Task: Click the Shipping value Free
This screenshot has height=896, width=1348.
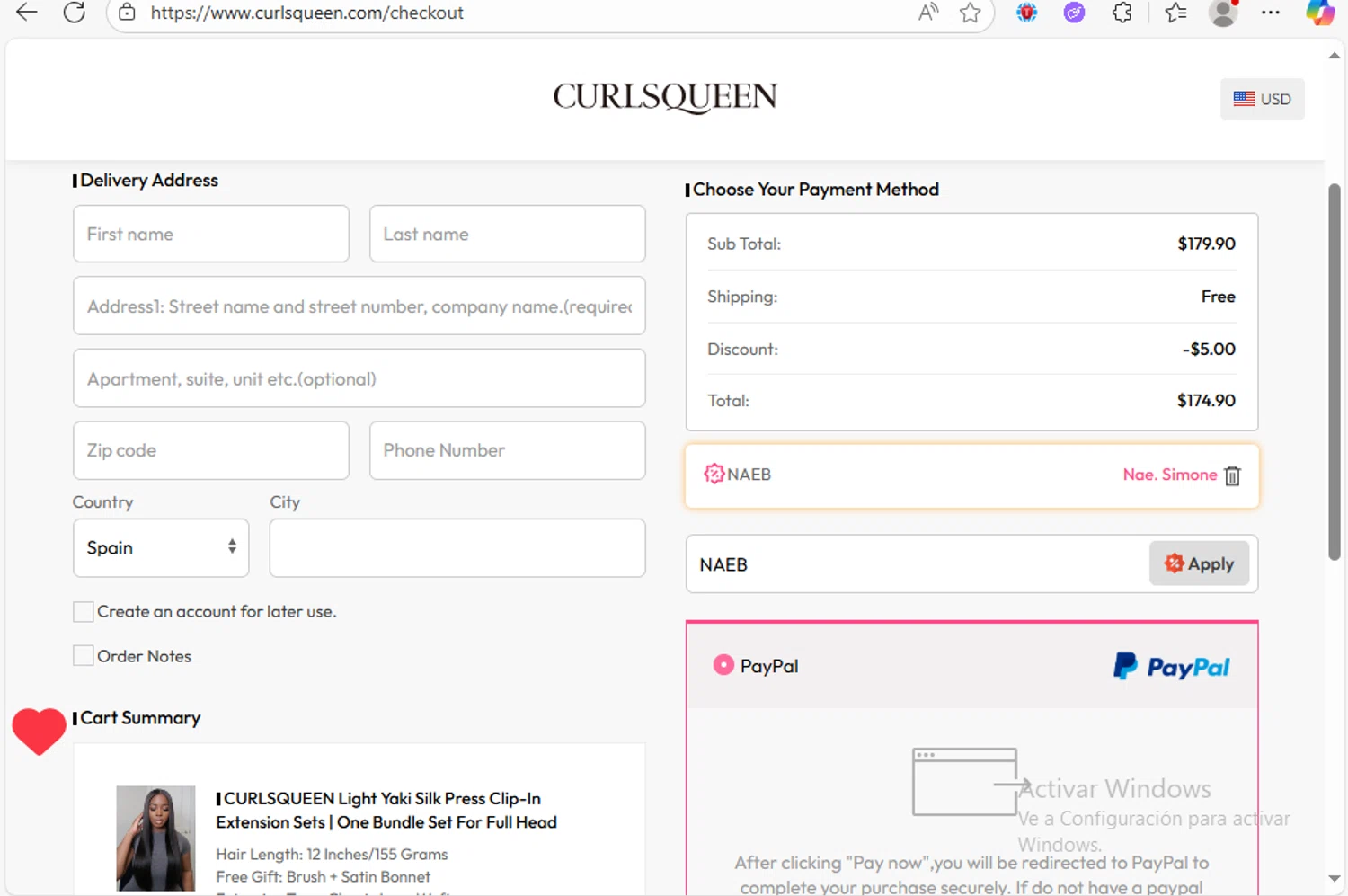Action: point(1218,297)
